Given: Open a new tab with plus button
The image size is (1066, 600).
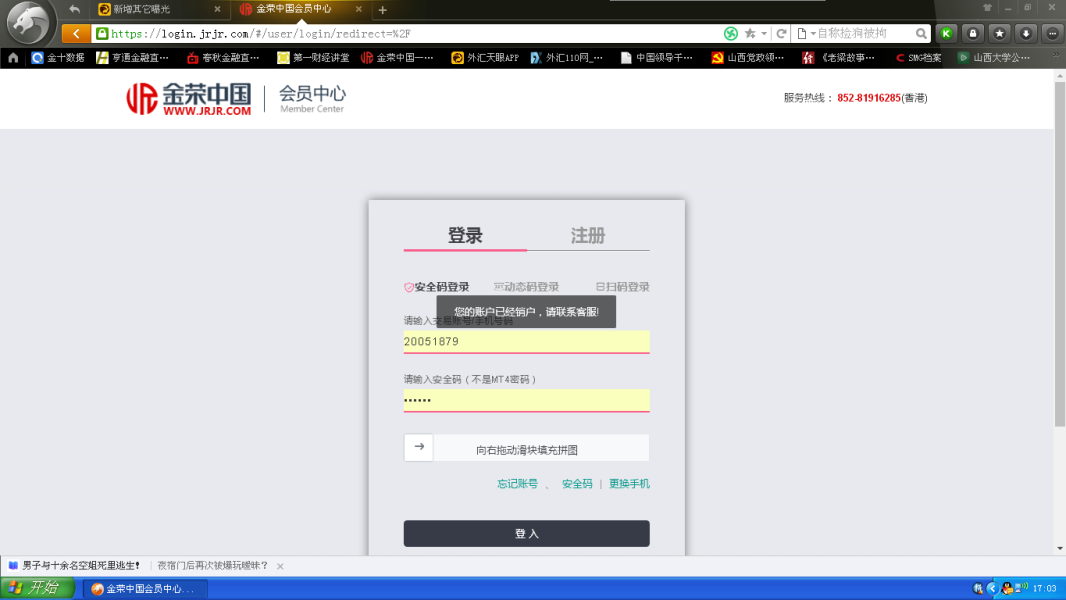Looking at the screenshot, I should pyautogui.click(x=382, y=10).
